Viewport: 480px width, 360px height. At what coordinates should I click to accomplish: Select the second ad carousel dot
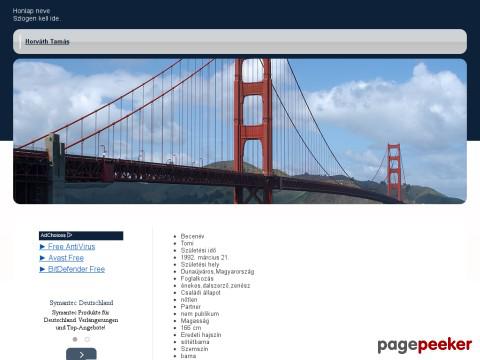tap(87, 339)
